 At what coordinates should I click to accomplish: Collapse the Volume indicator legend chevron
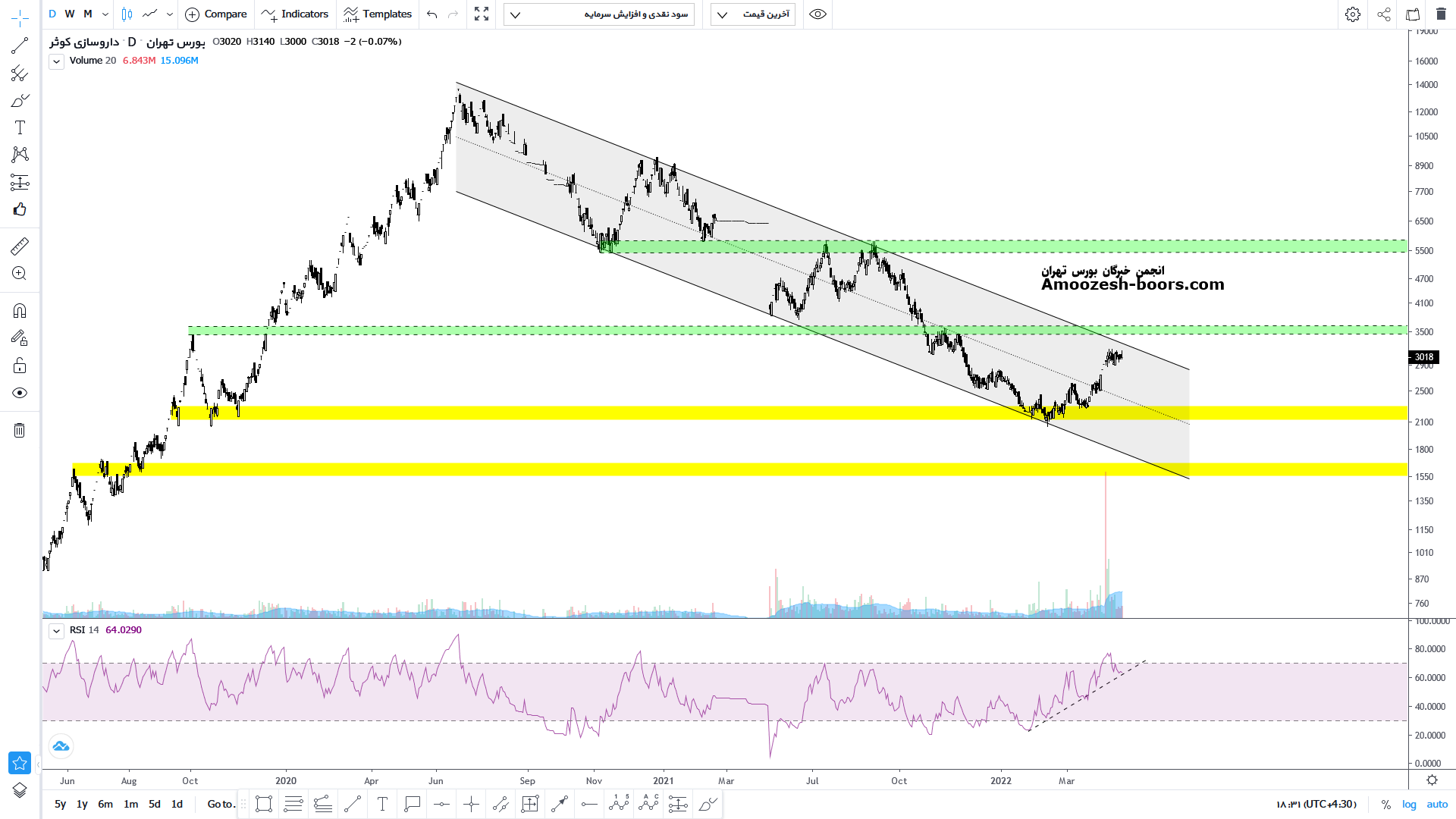(56, 61)
